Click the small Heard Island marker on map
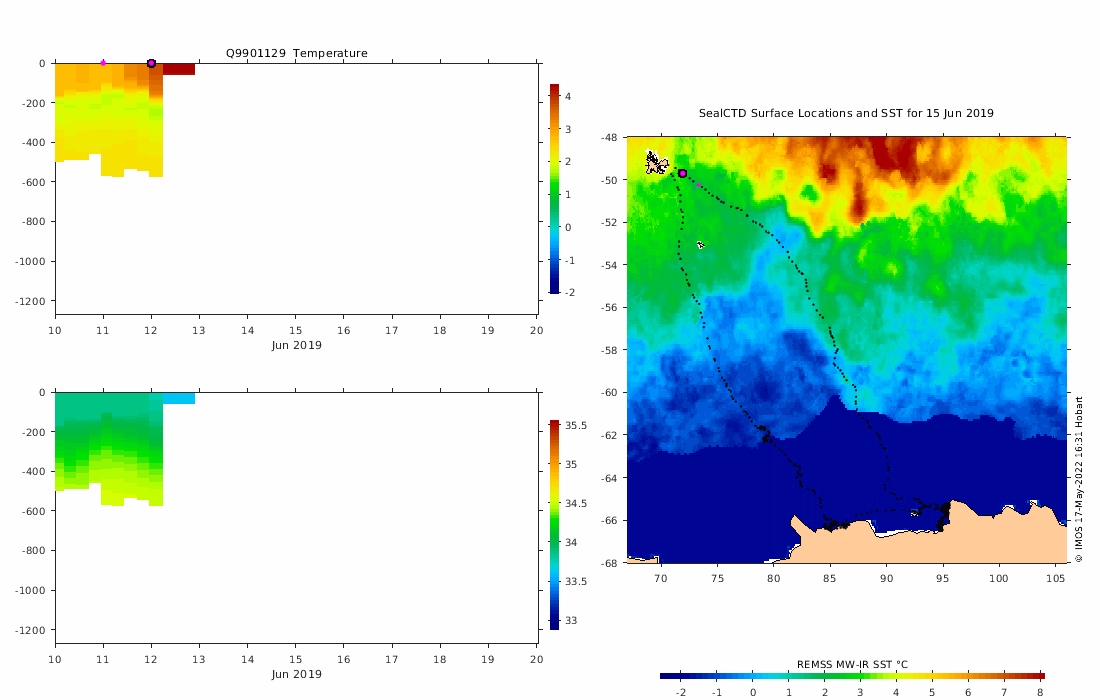The height and width of the screenshot is (700, 1100). pos(700,245)
